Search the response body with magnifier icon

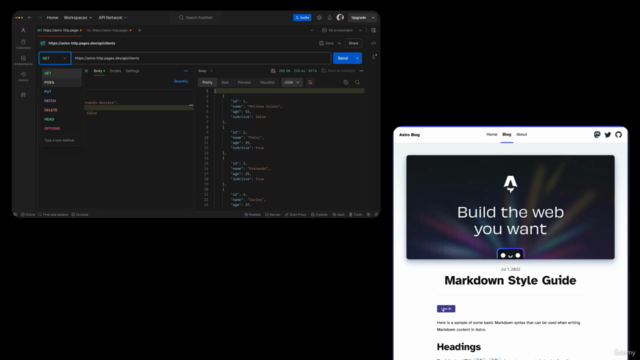point(357,82)
